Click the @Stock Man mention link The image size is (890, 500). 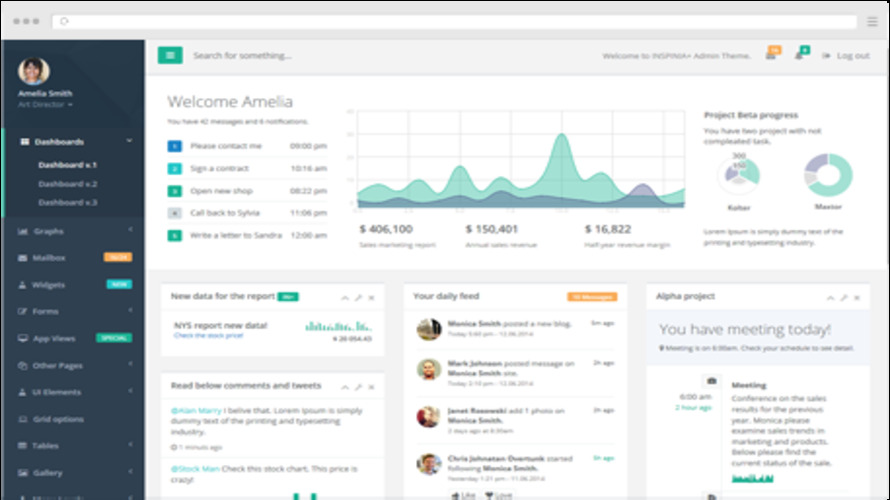pos(195,469)
